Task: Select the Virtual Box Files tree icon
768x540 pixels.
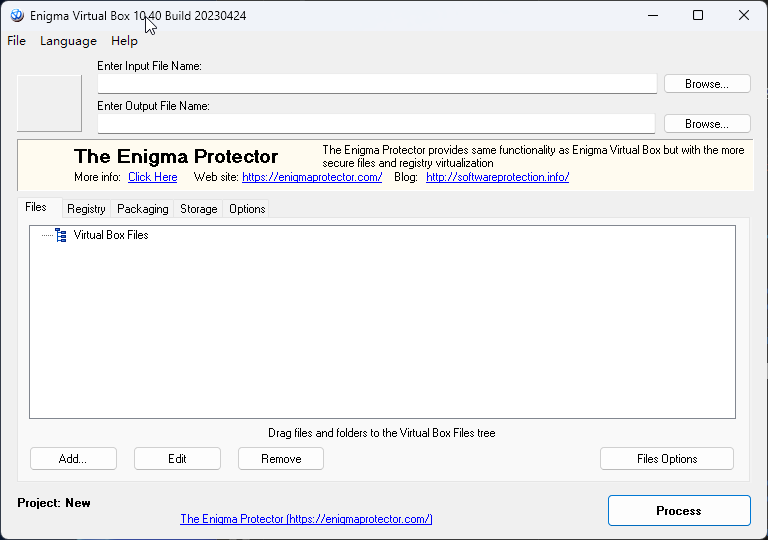Action: [61, 235]
